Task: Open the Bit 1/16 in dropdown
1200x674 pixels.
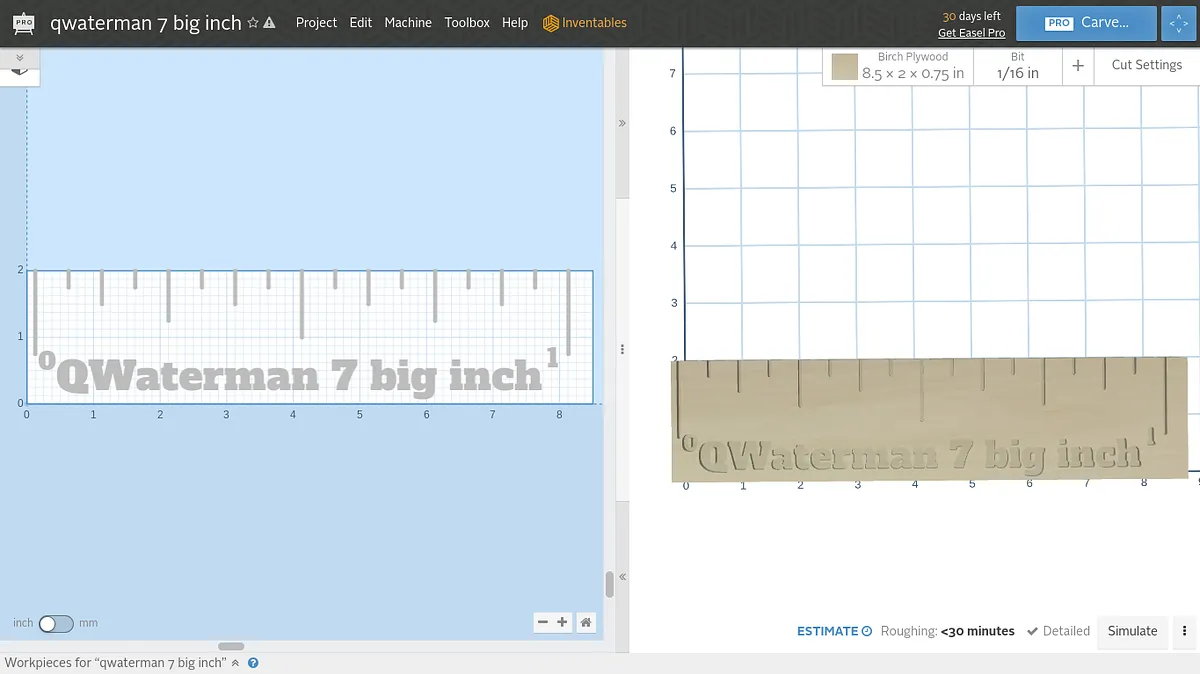Action: pyautogui.click(x=1018, y=66)
